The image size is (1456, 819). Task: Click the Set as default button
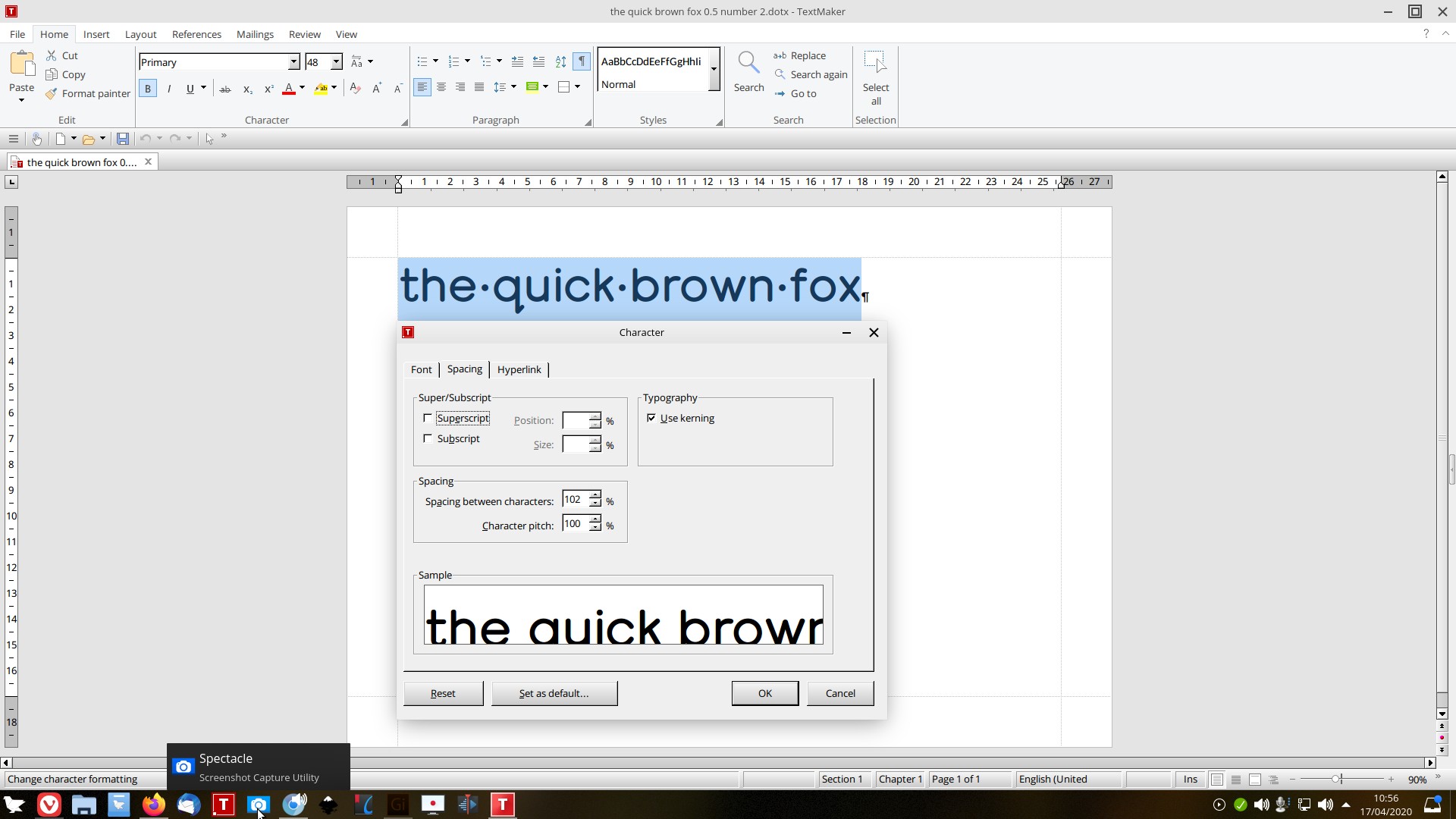(x=554, y=694)
